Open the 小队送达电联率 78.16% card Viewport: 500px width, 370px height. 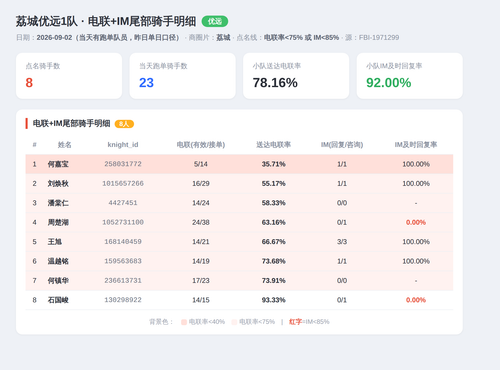(x=296, y=76)
